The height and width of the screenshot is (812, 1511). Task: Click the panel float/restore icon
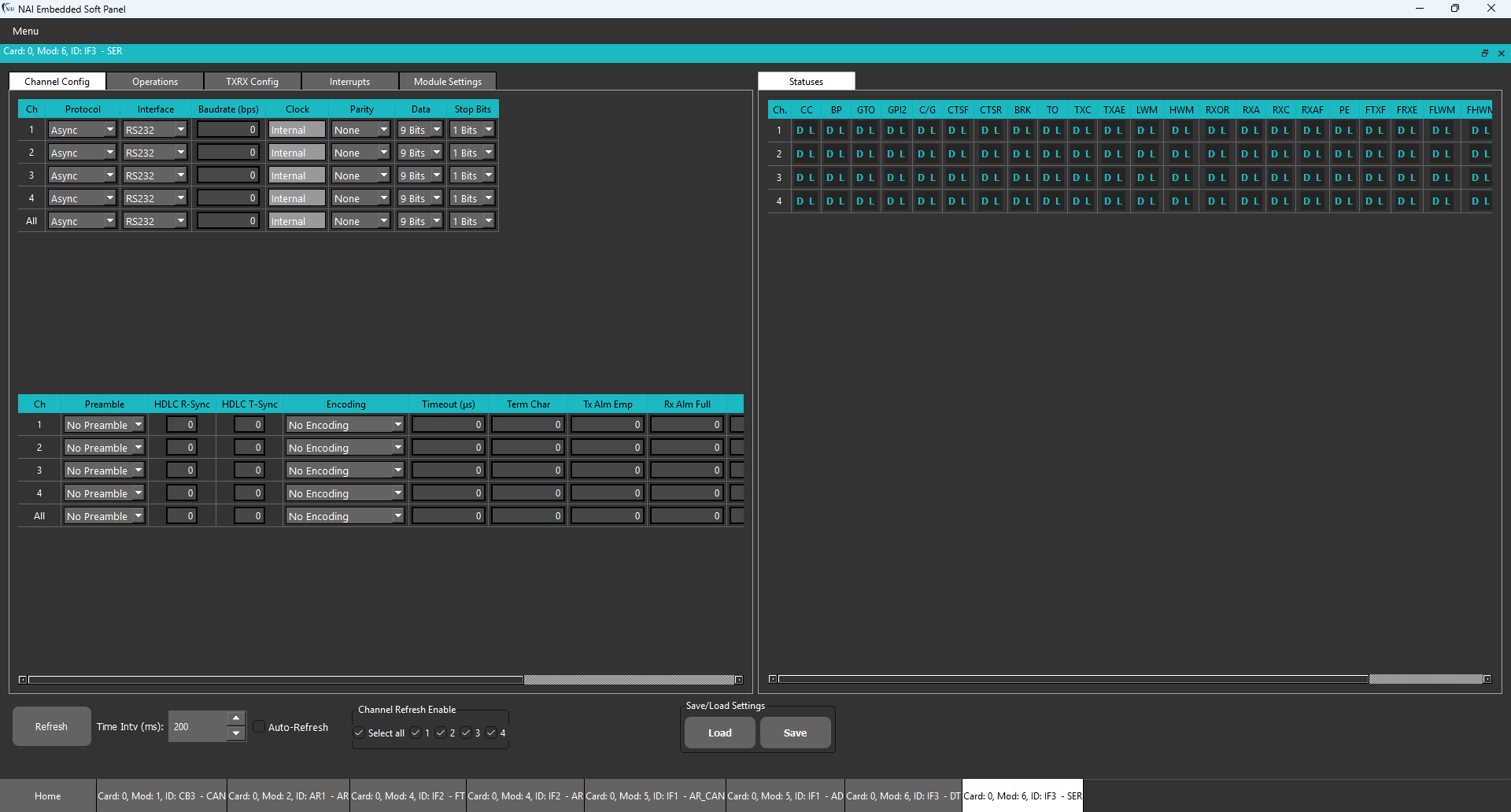[1485, 54]
